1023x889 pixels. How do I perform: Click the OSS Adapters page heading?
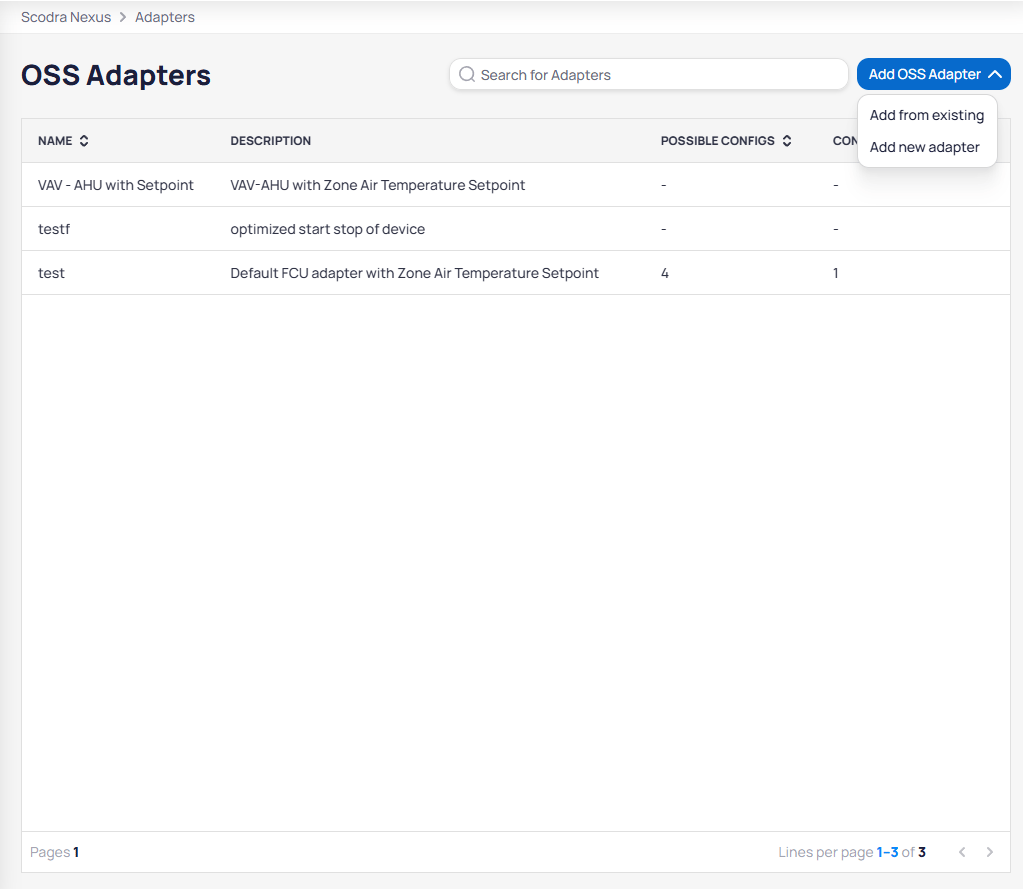tap(115, 75)
